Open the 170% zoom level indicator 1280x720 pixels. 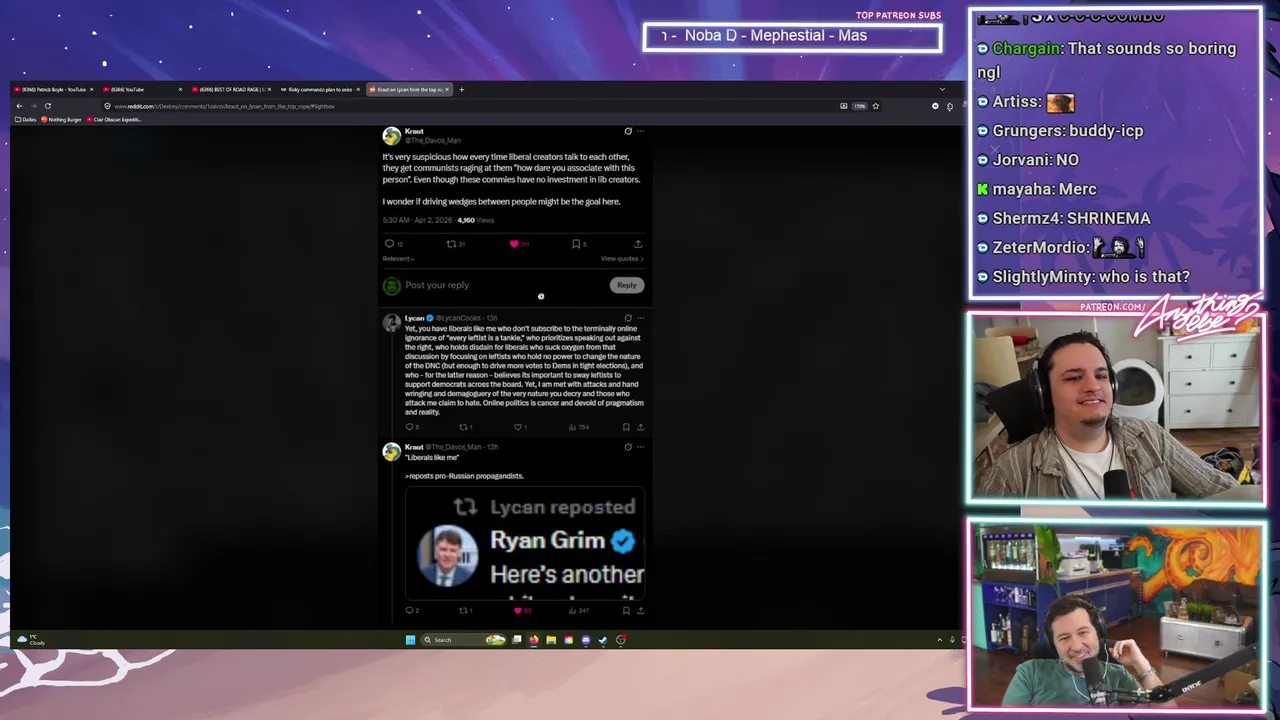point(859,106)
